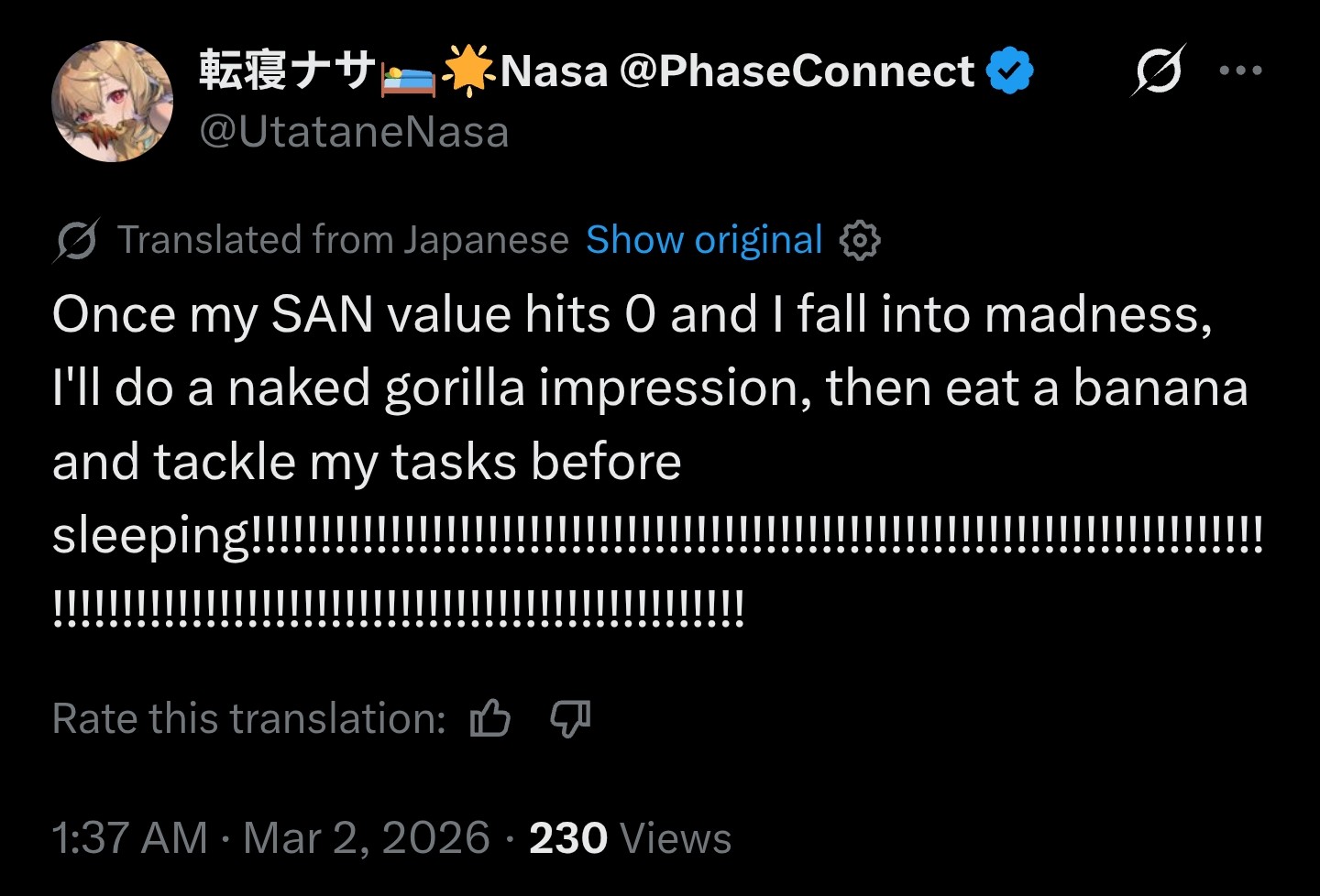Open the 1:37 AM timestamp link
The width and height of the screenshot is (1320, 896).
[129, 838]
